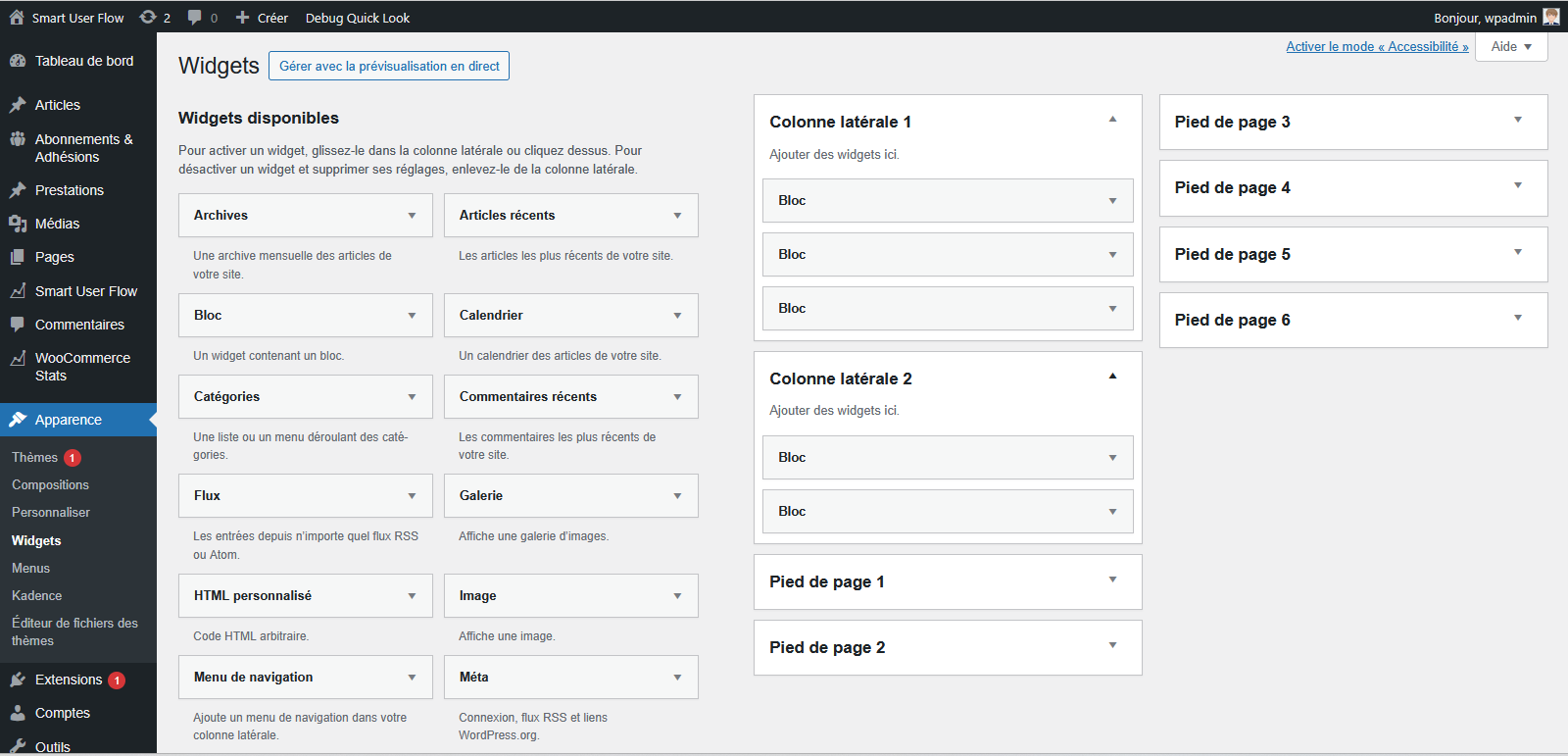Image resolution: width=1568 pixels, height=756 pixels.
Task: Open the comments bubble icon in admin bar
Action: [195, 18]
